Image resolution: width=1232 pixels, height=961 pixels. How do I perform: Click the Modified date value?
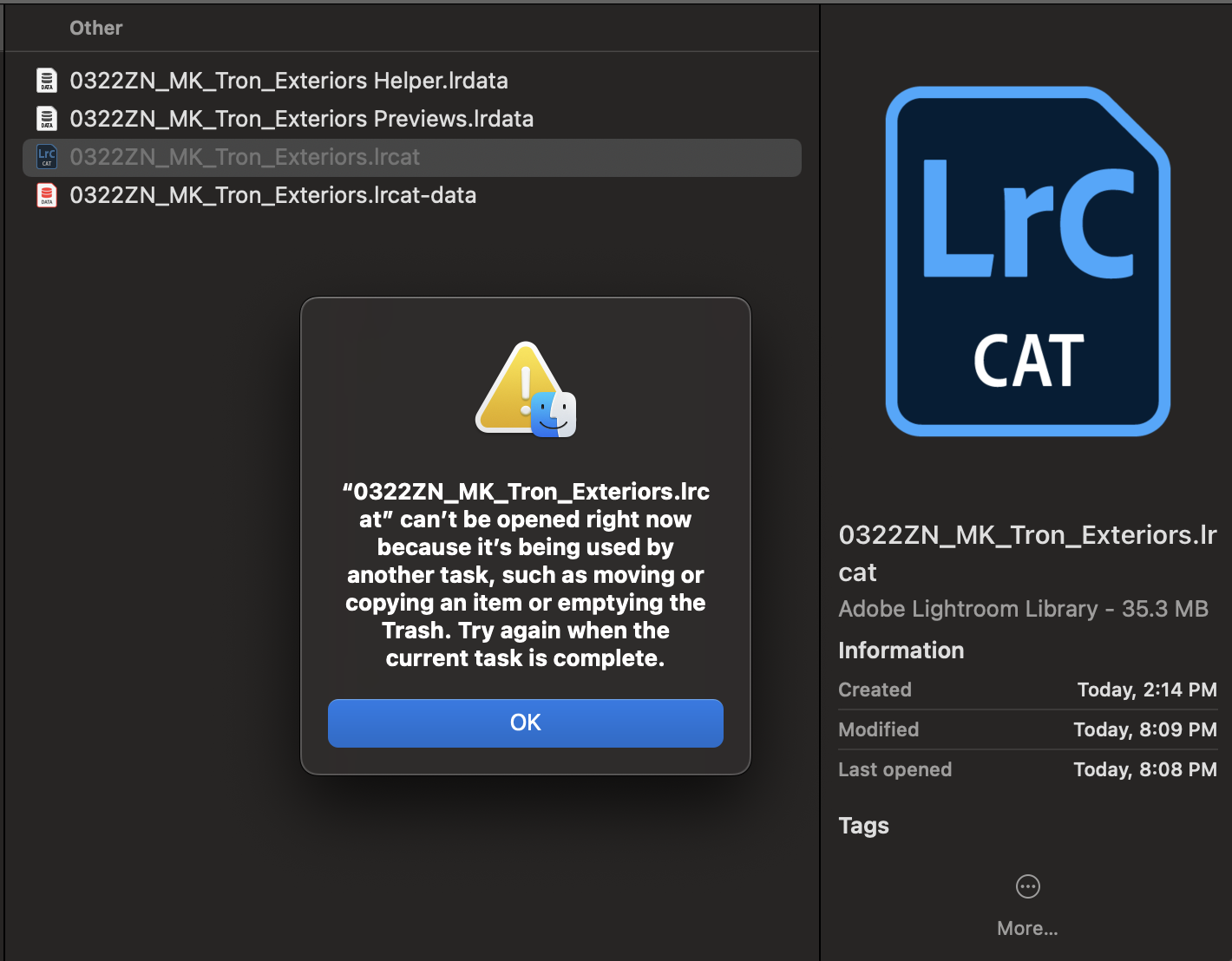click(1144, 729)
